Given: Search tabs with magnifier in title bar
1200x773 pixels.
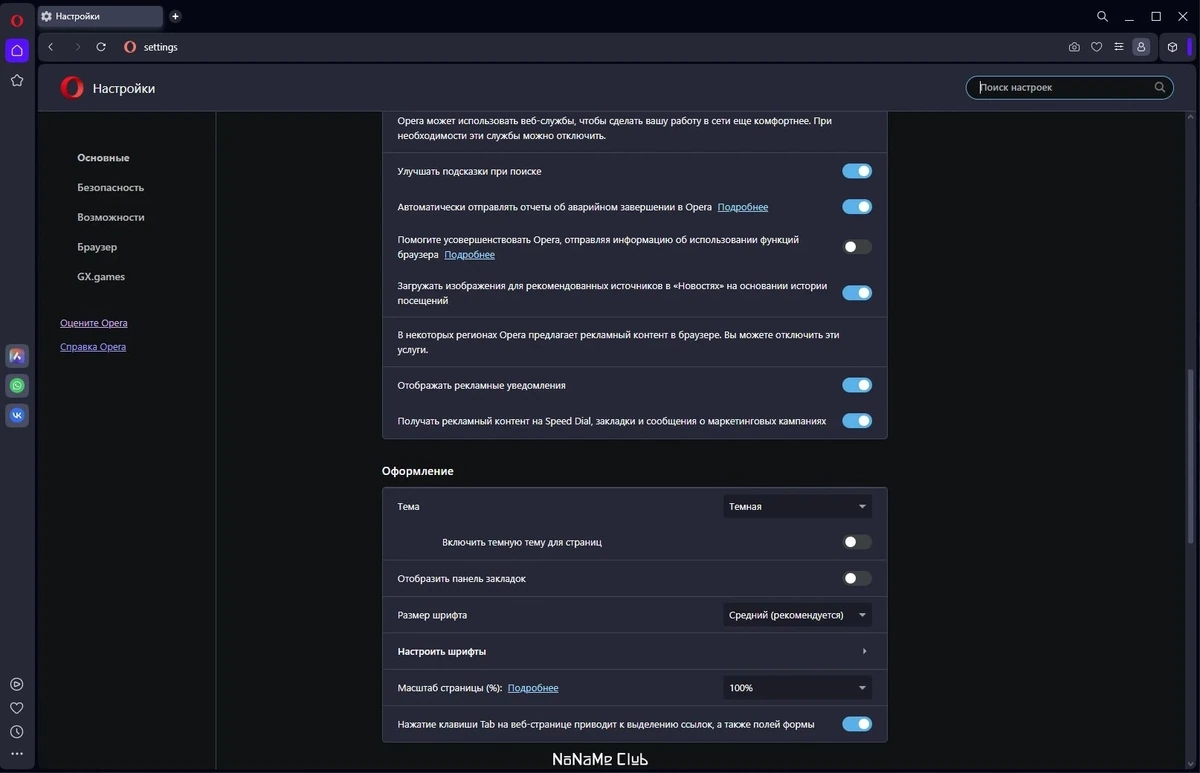Looking at the screenshot, I should click(1102, 16).
